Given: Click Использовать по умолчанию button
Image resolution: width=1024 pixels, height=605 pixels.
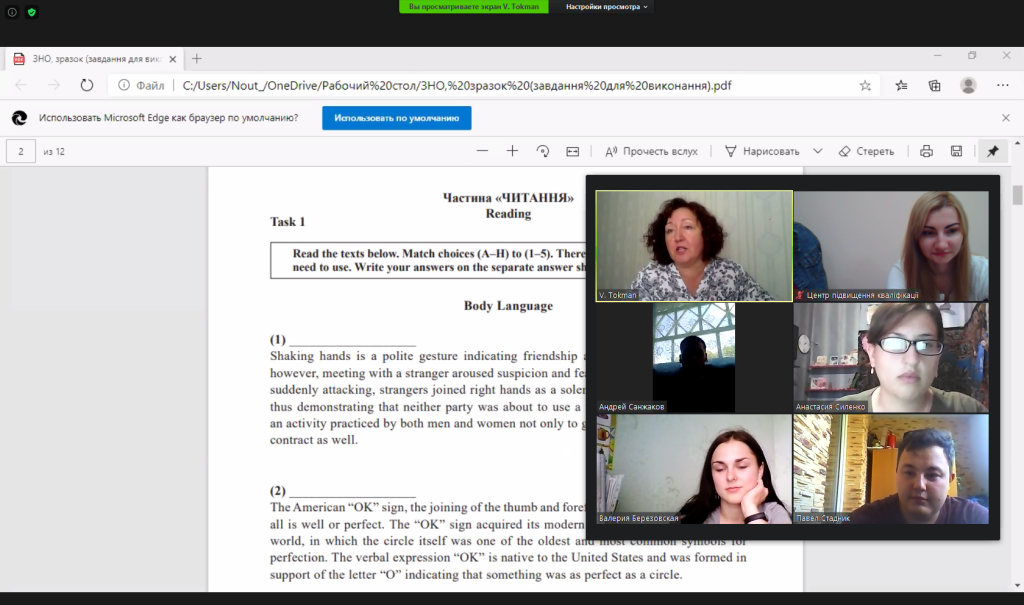Looking at the screenshot, I should click(396, 118).
